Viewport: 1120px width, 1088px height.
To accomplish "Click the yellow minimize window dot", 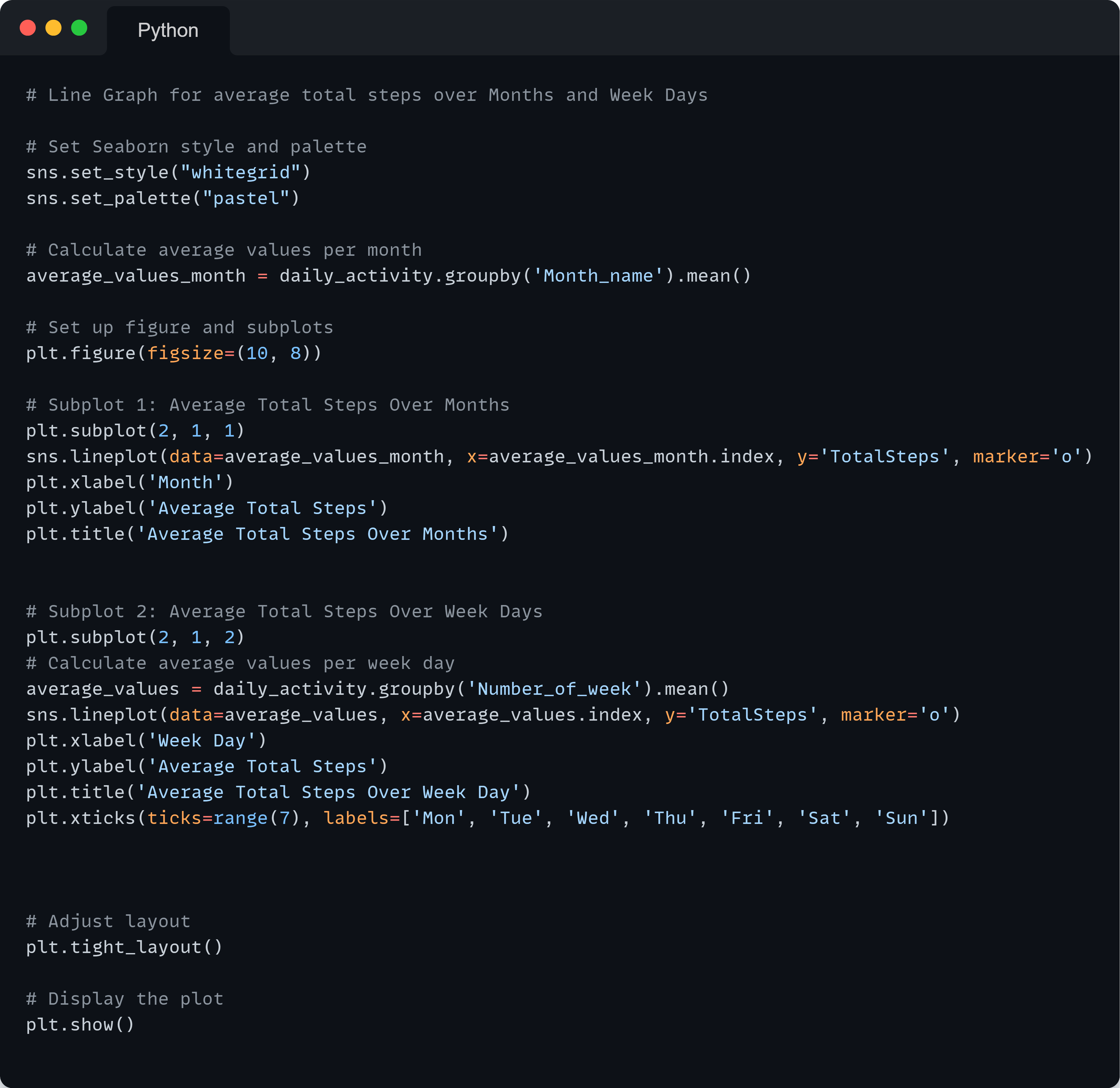I will (x=54, y=28).
